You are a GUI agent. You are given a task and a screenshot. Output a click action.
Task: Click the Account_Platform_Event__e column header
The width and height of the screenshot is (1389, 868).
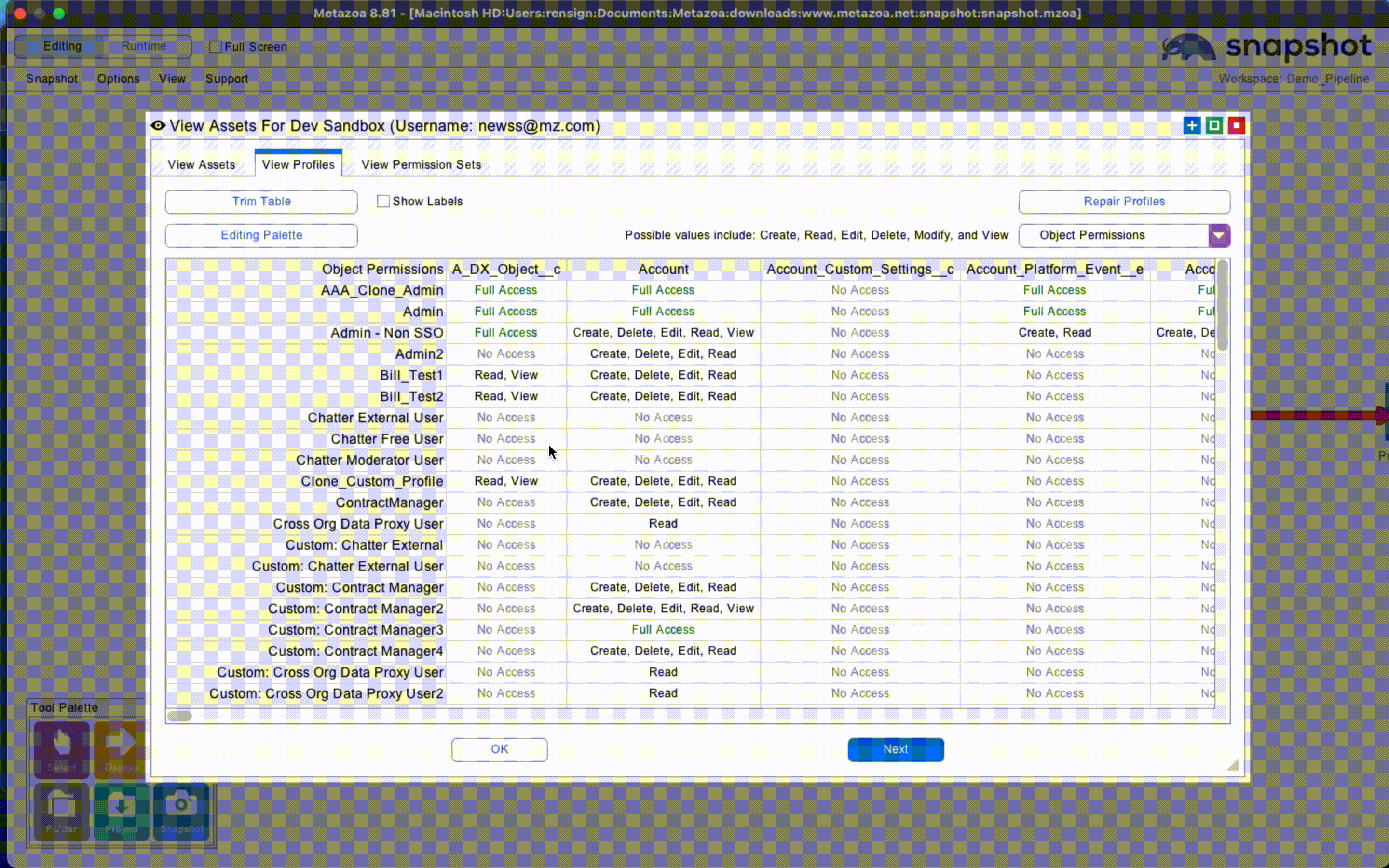[1055, 269]
